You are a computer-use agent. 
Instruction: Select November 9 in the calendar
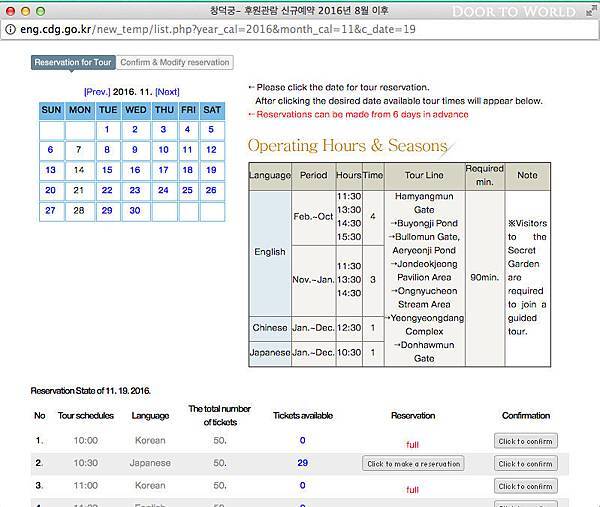(135, 150)
